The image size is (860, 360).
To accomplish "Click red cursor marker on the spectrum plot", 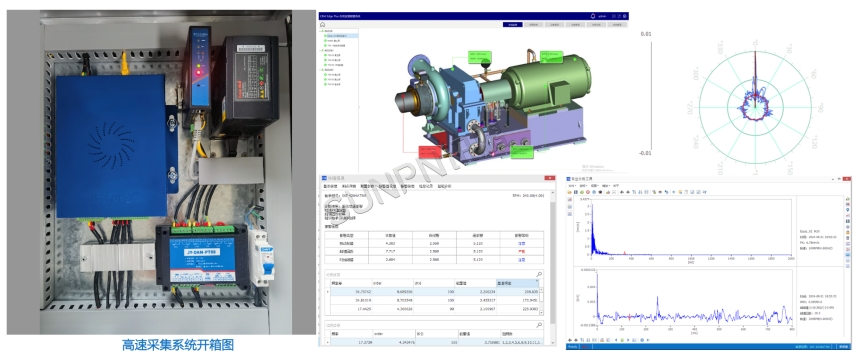I will point(625,253).
